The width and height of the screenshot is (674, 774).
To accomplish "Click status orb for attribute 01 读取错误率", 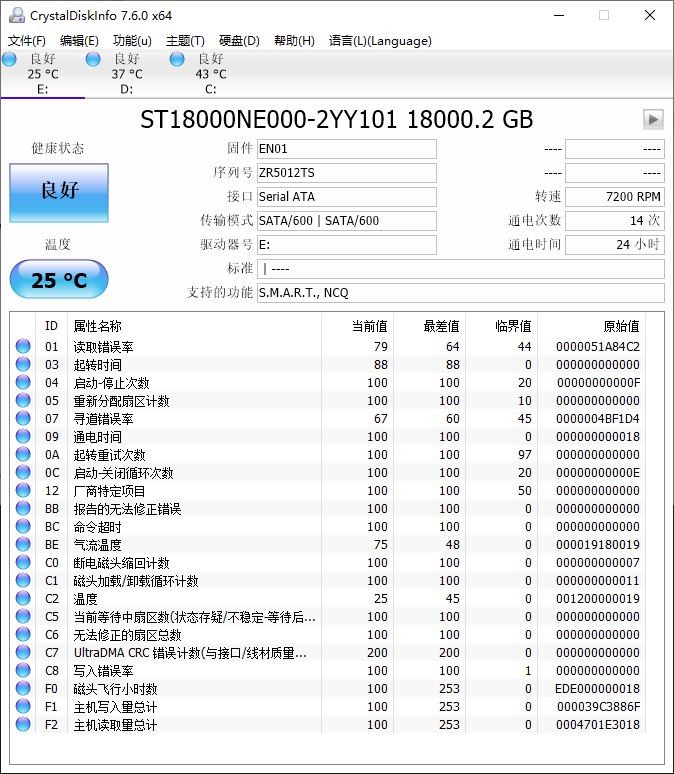I will click(x=23, y=347).
